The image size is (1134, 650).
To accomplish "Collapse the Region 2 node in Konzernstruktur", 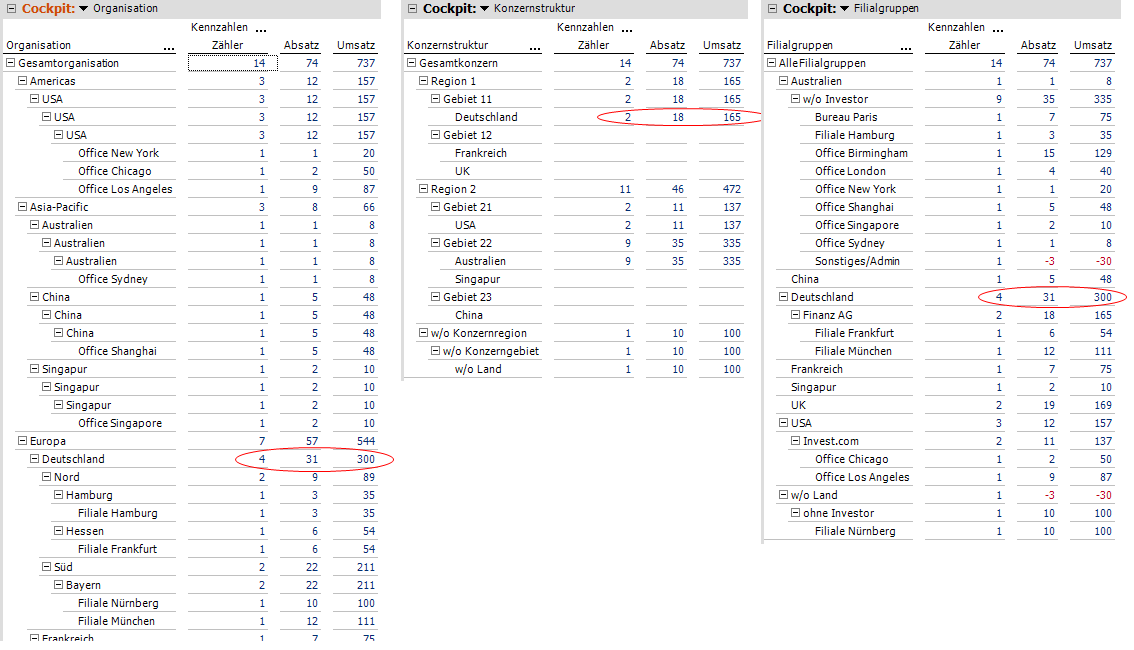I will (x=423, y=189).
